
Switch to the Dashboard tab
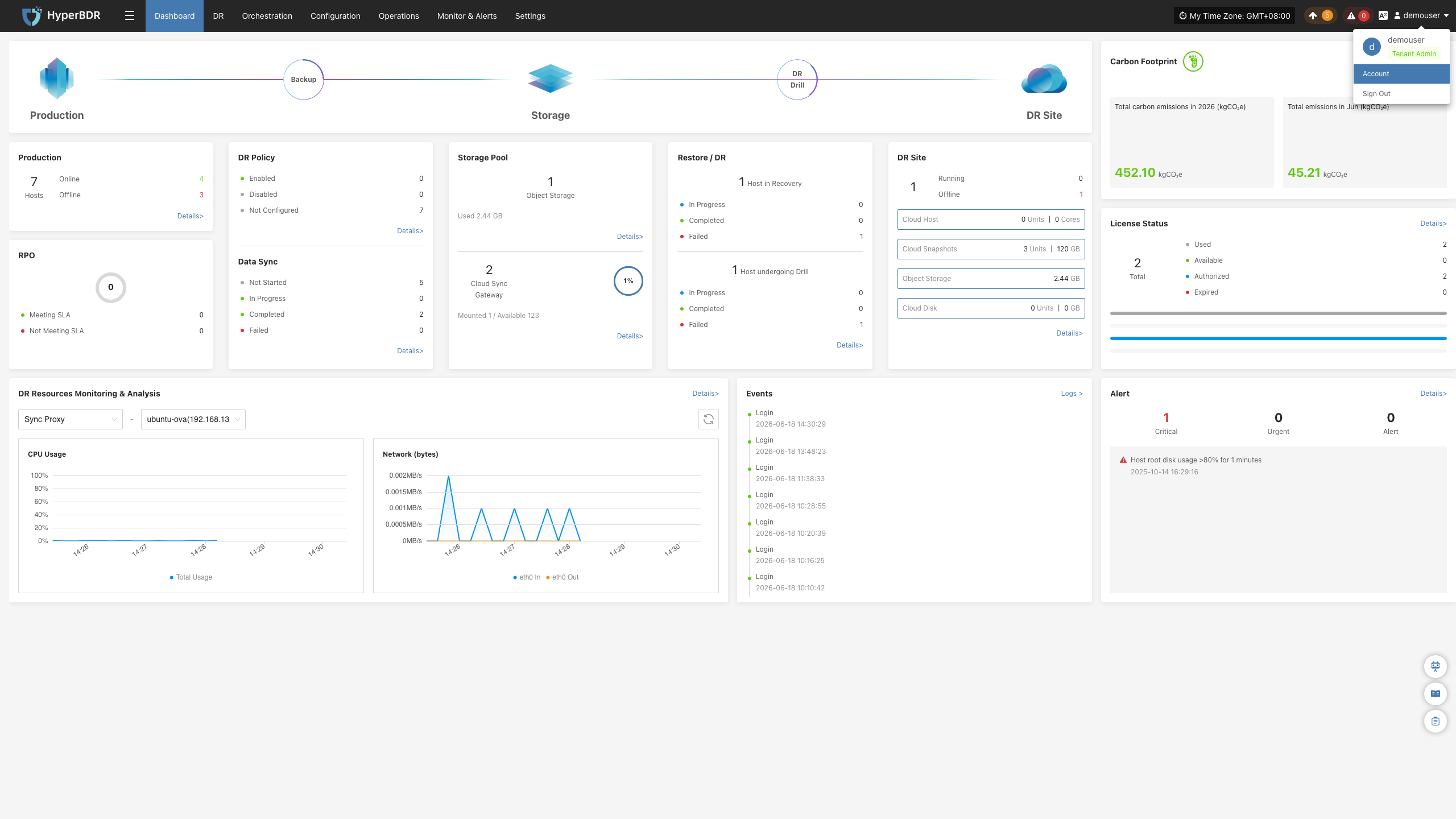click(x=175, y=16)
